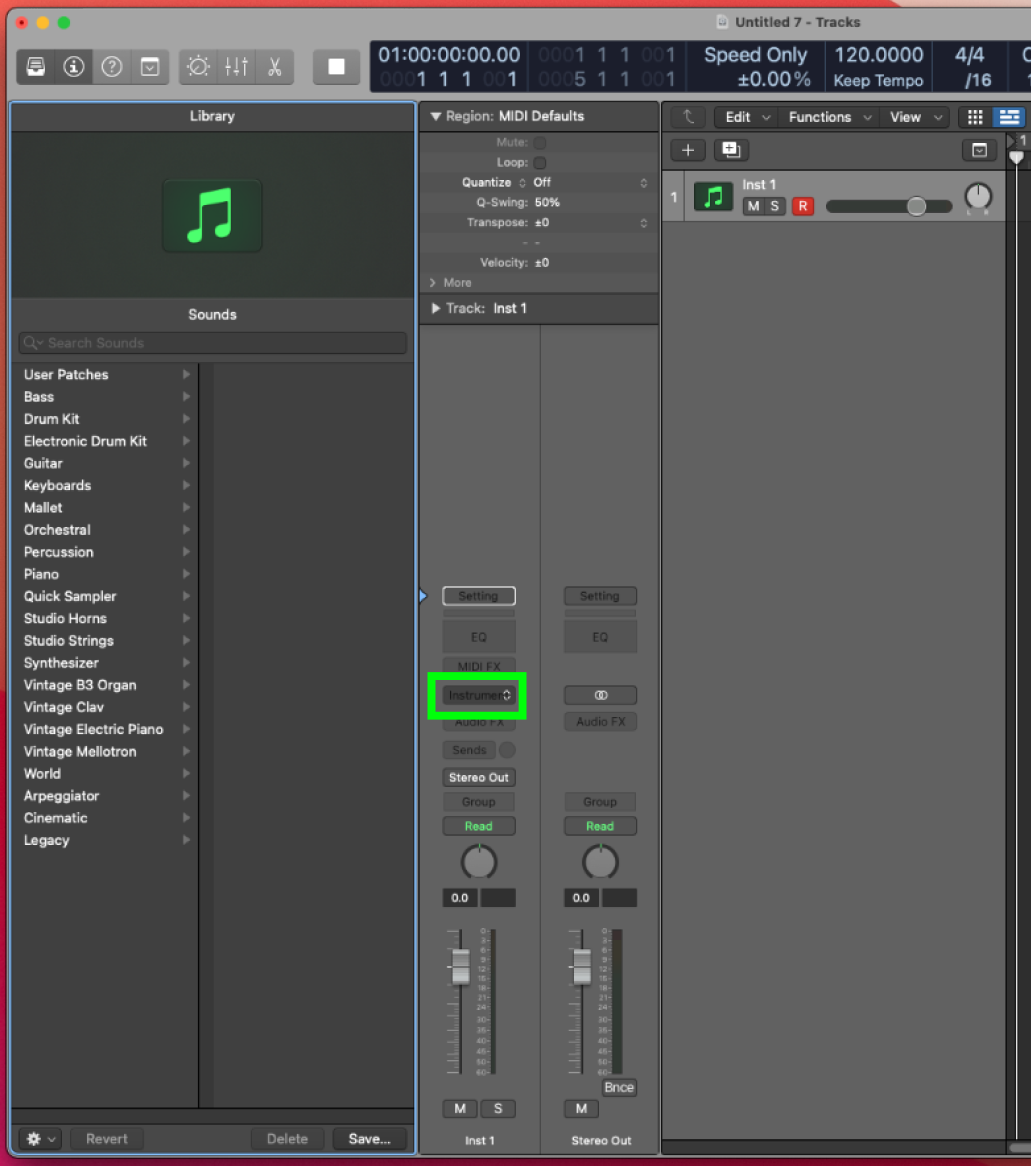Click the Delete button in the Library footer
Image resolution: width=1031 pixels, height=1166 pixels.
click(287, 1138)
